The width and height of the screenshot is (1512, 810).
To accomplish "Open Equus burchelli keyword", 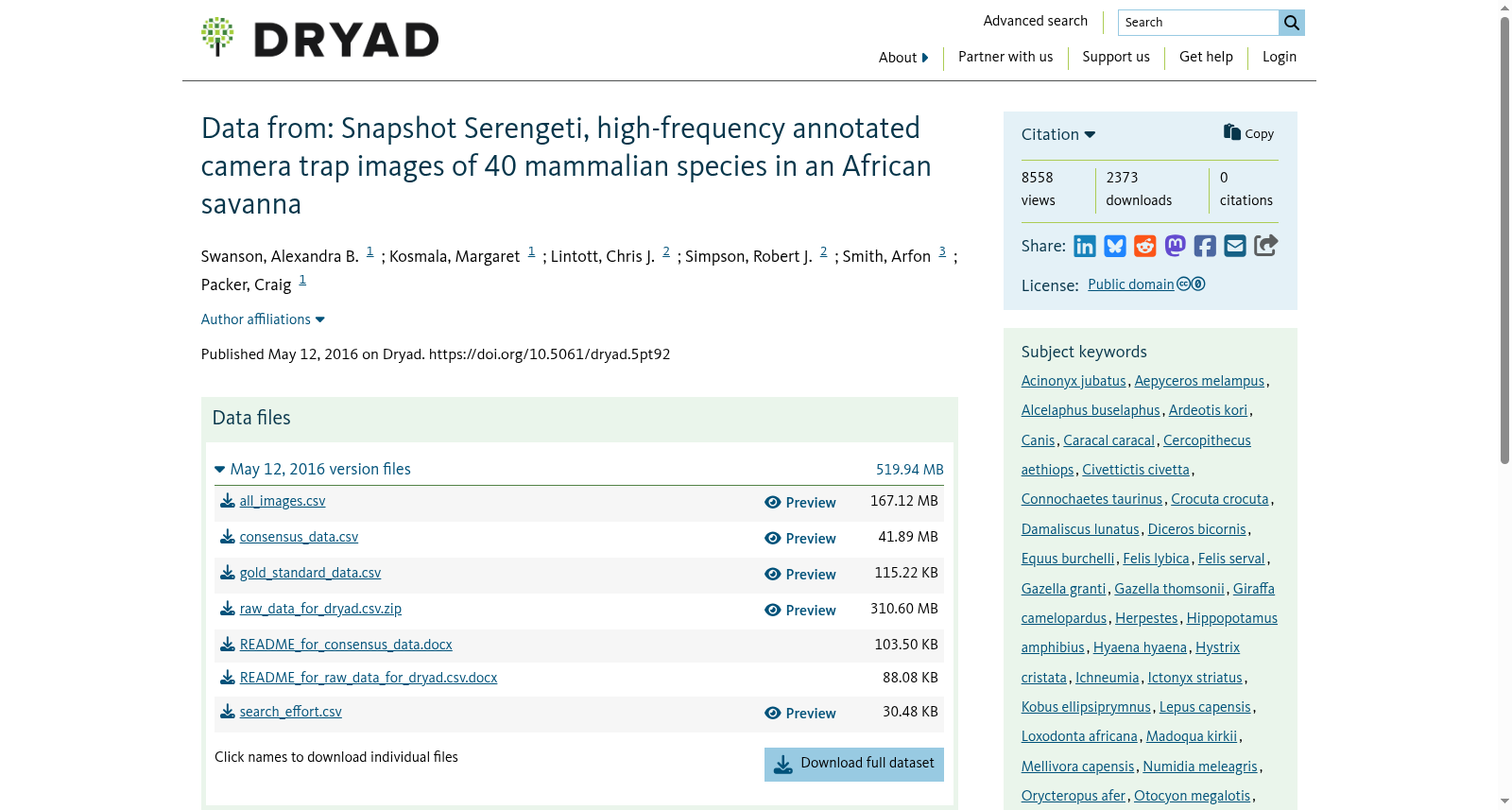I will click(x=1068, y=559).
